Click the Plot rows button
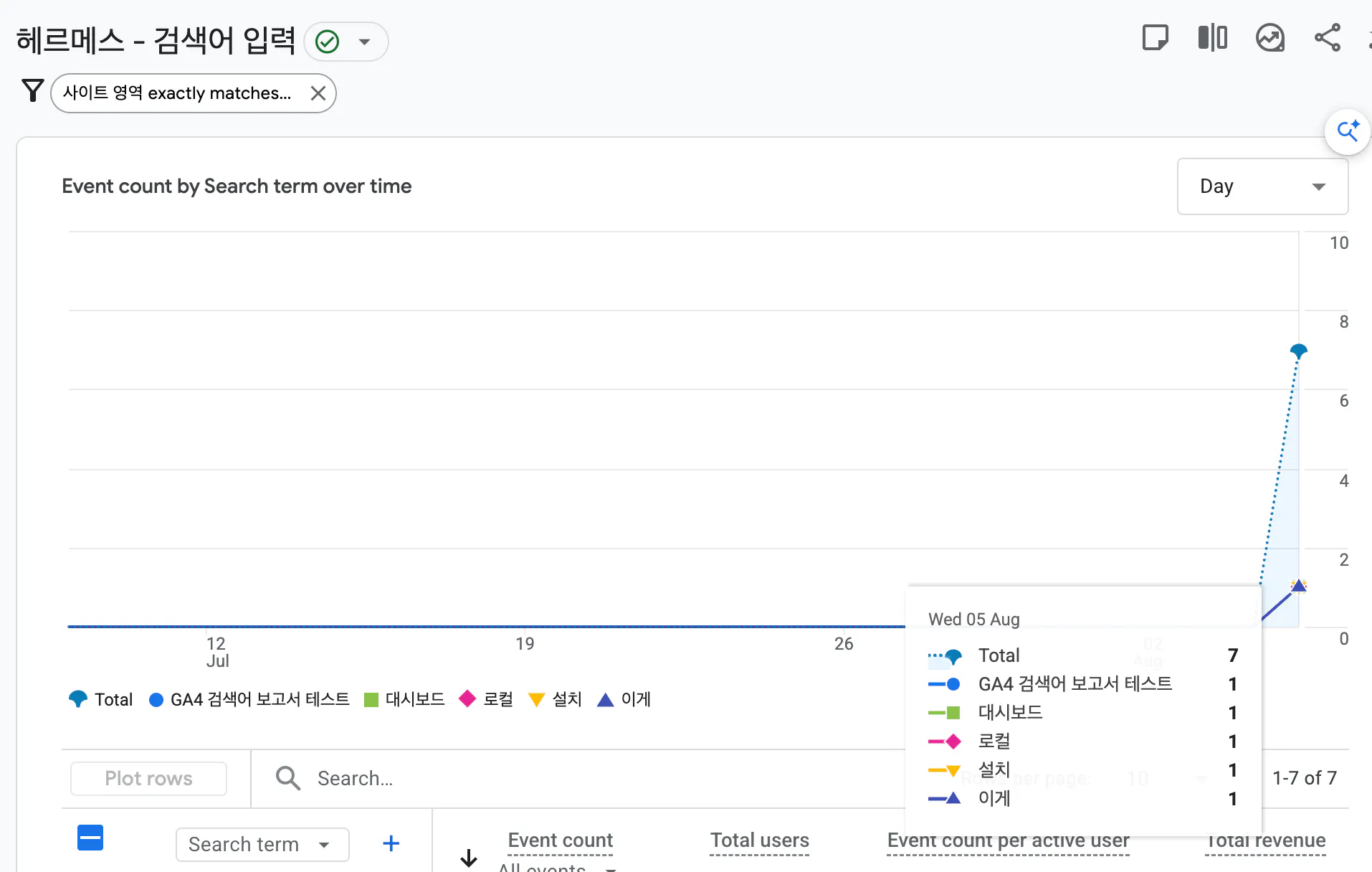The height and width of the screenshot is (872, 1372). 148,778
